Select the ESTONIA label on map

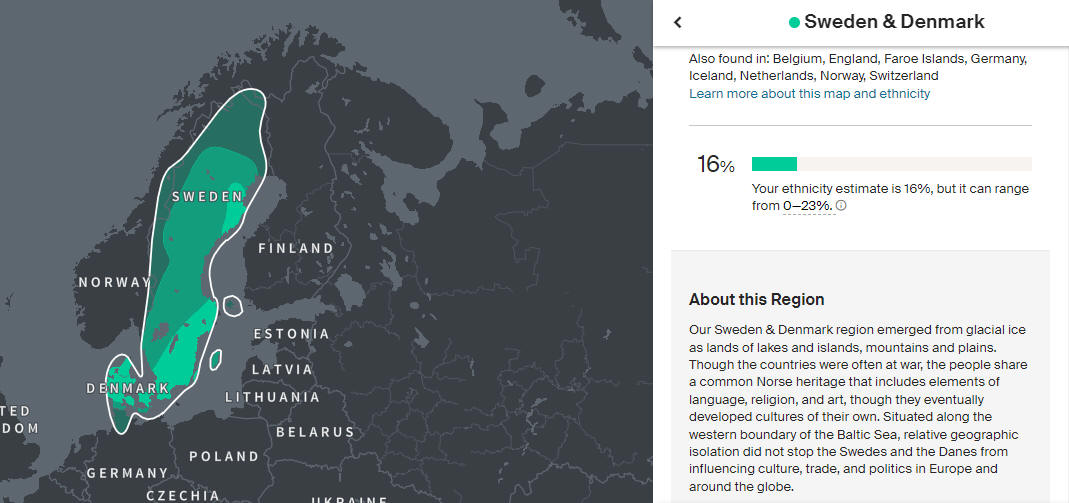291,334
